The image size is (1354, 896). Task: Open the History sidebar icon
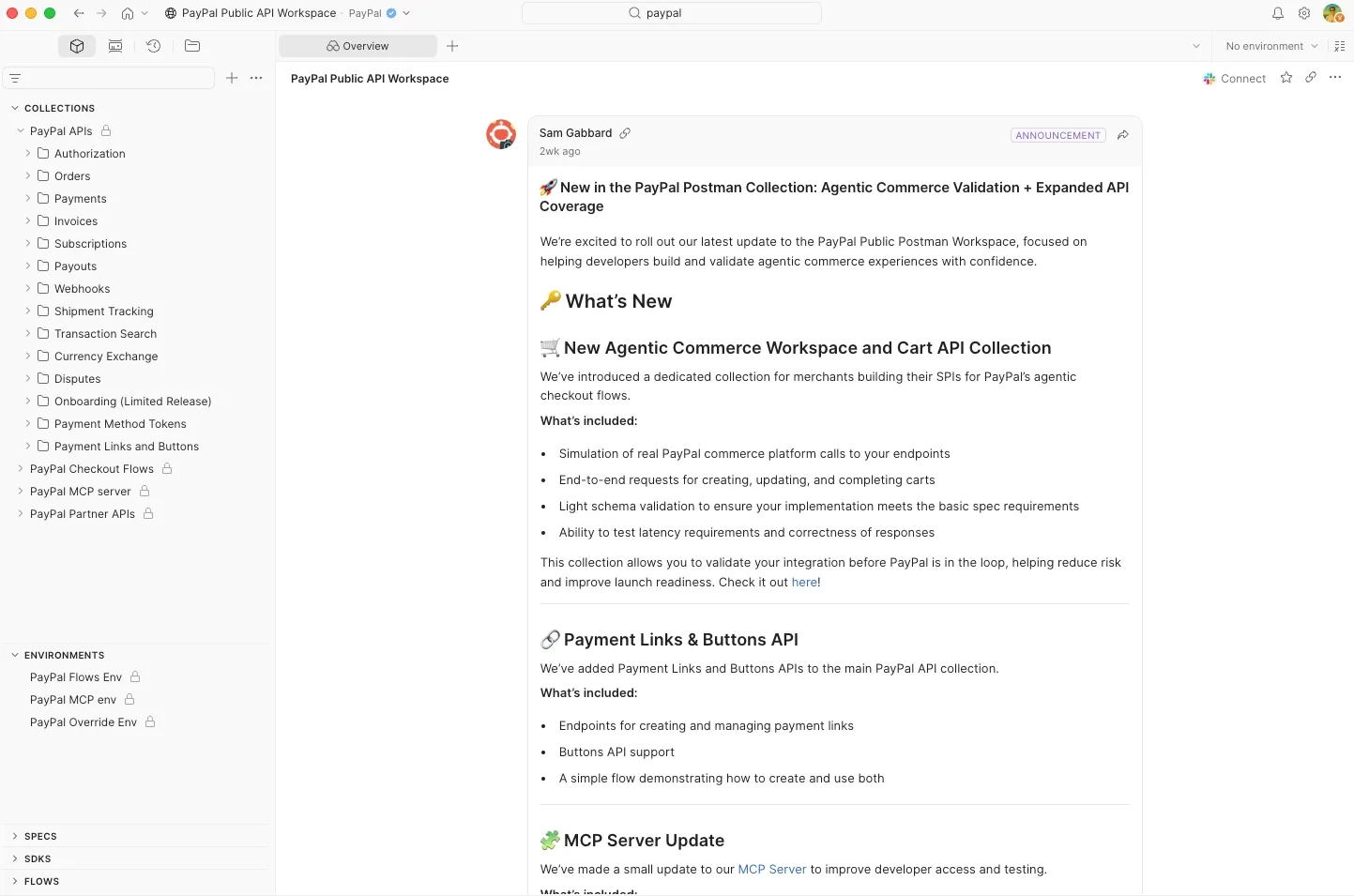(x=154, y=46)
